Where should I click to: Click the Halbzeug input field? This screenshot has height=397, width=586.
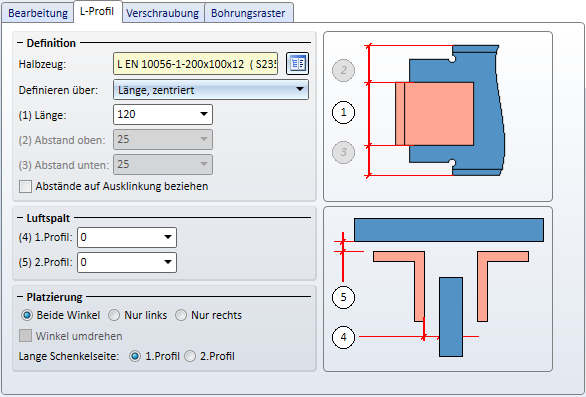195,64
